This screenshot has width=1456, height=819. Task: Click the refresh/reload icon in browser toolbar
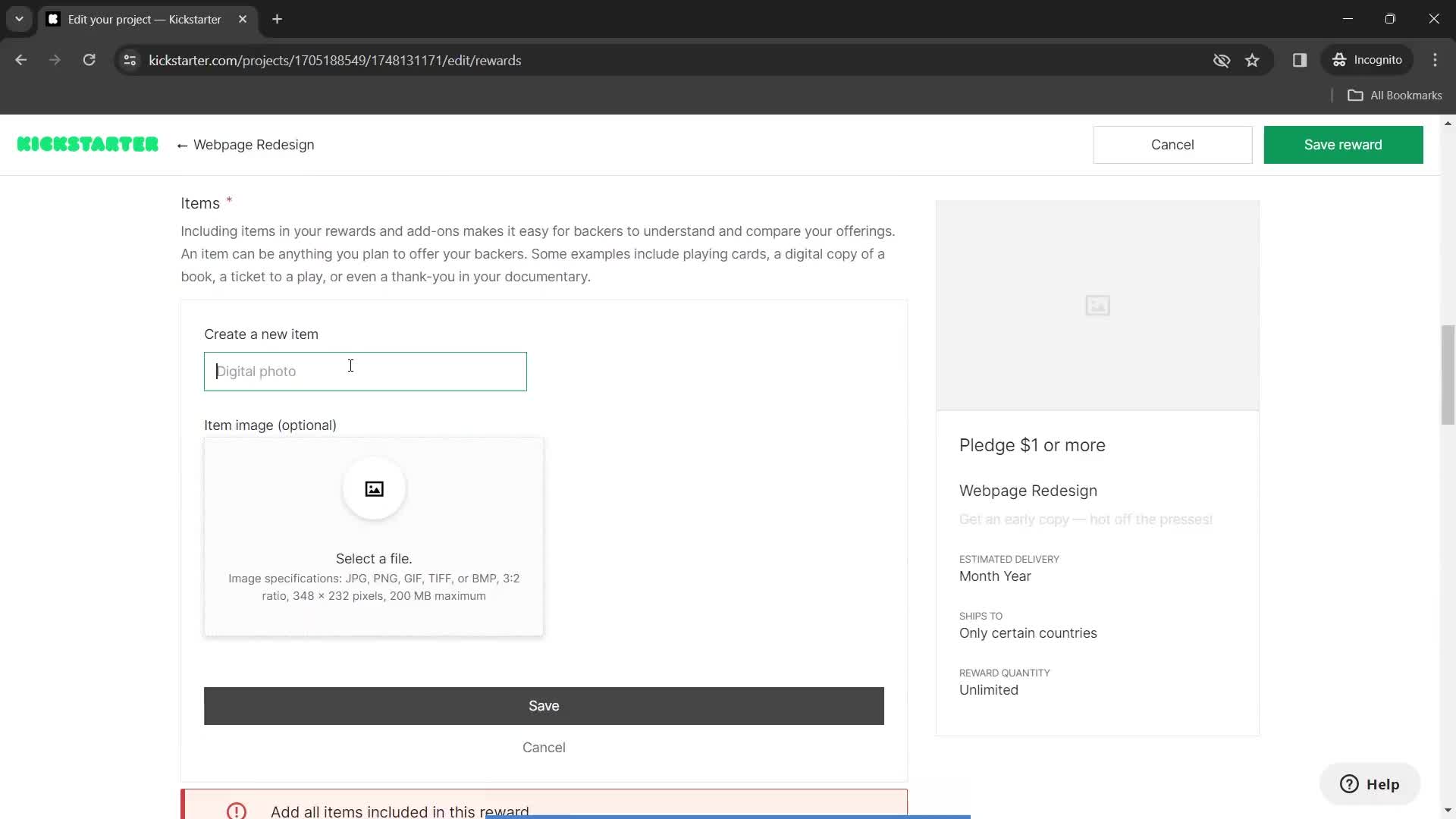89,60
